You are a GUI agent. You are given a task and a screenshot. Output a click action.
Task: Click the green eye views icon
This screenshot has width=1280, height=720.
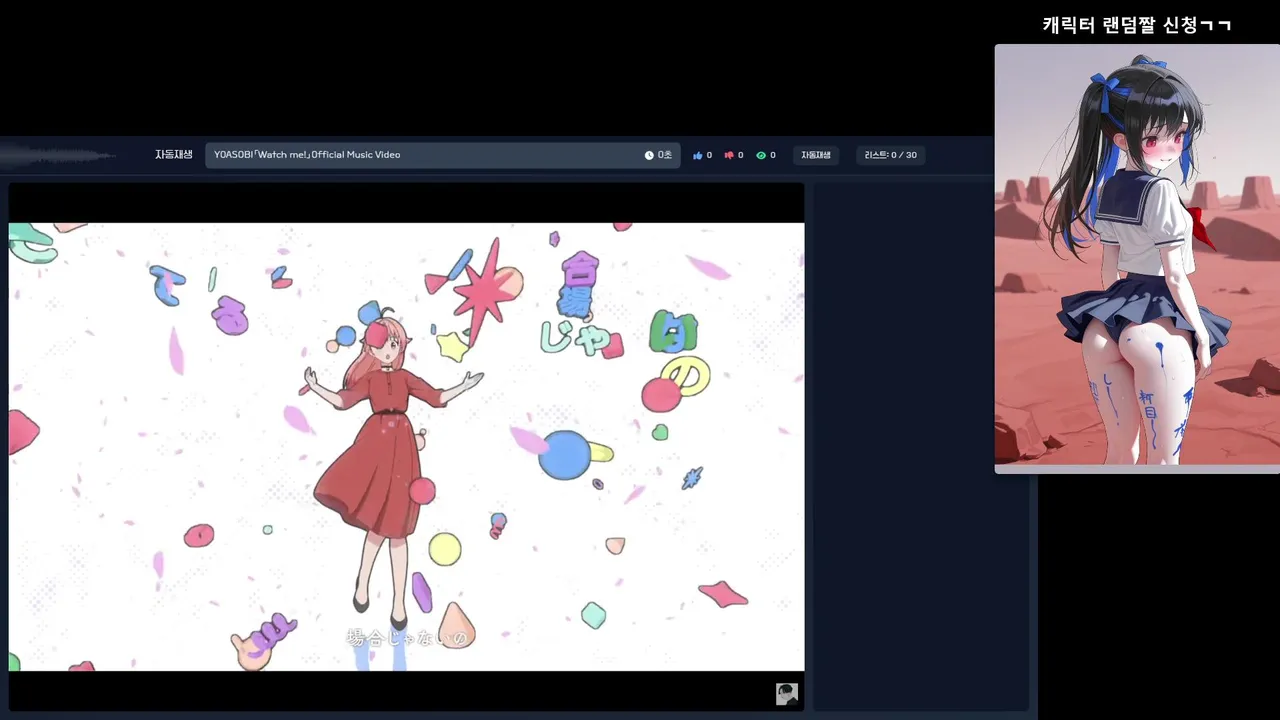tap(761, 155)
